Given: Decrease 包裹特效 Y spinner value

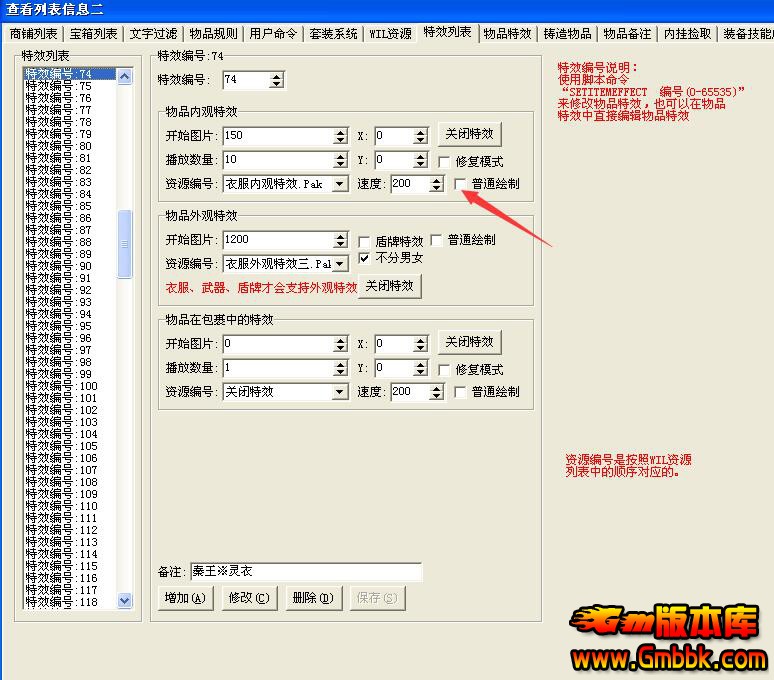Looking at the screenshot, I should point(421,372).
